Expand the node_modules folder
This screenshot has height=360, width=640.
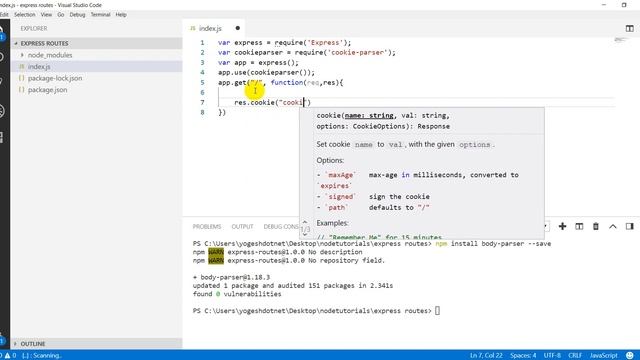point(96,55)
